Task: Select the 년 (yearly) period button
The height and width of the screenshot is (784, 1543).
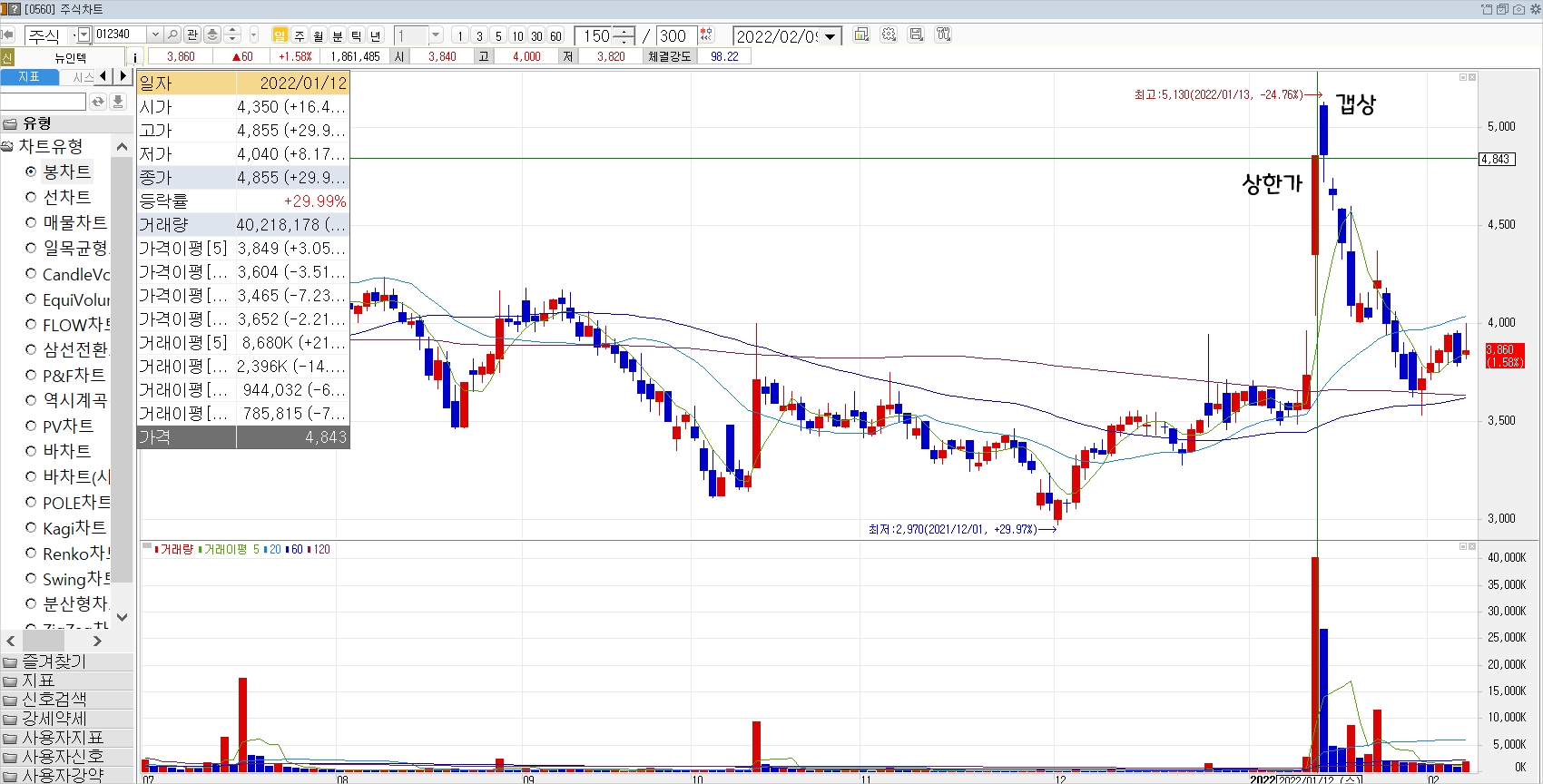Action: pyautogui.click(x=376, y=35)
